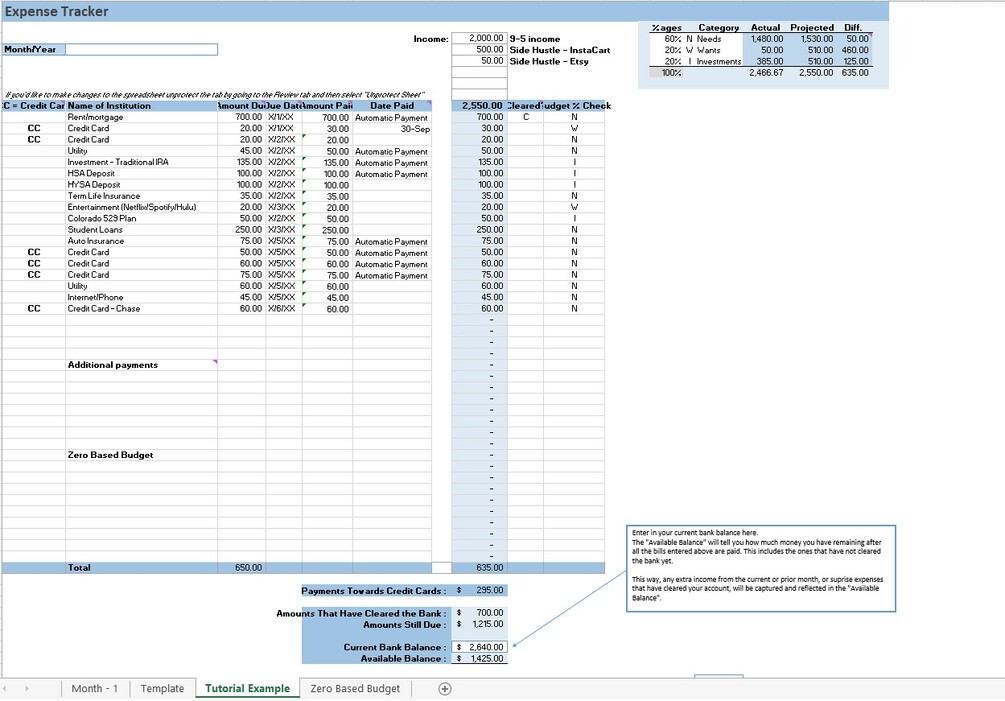Select the Total row label cell
This screenshot has height=701, width=1005.
(x=141, y=568)
